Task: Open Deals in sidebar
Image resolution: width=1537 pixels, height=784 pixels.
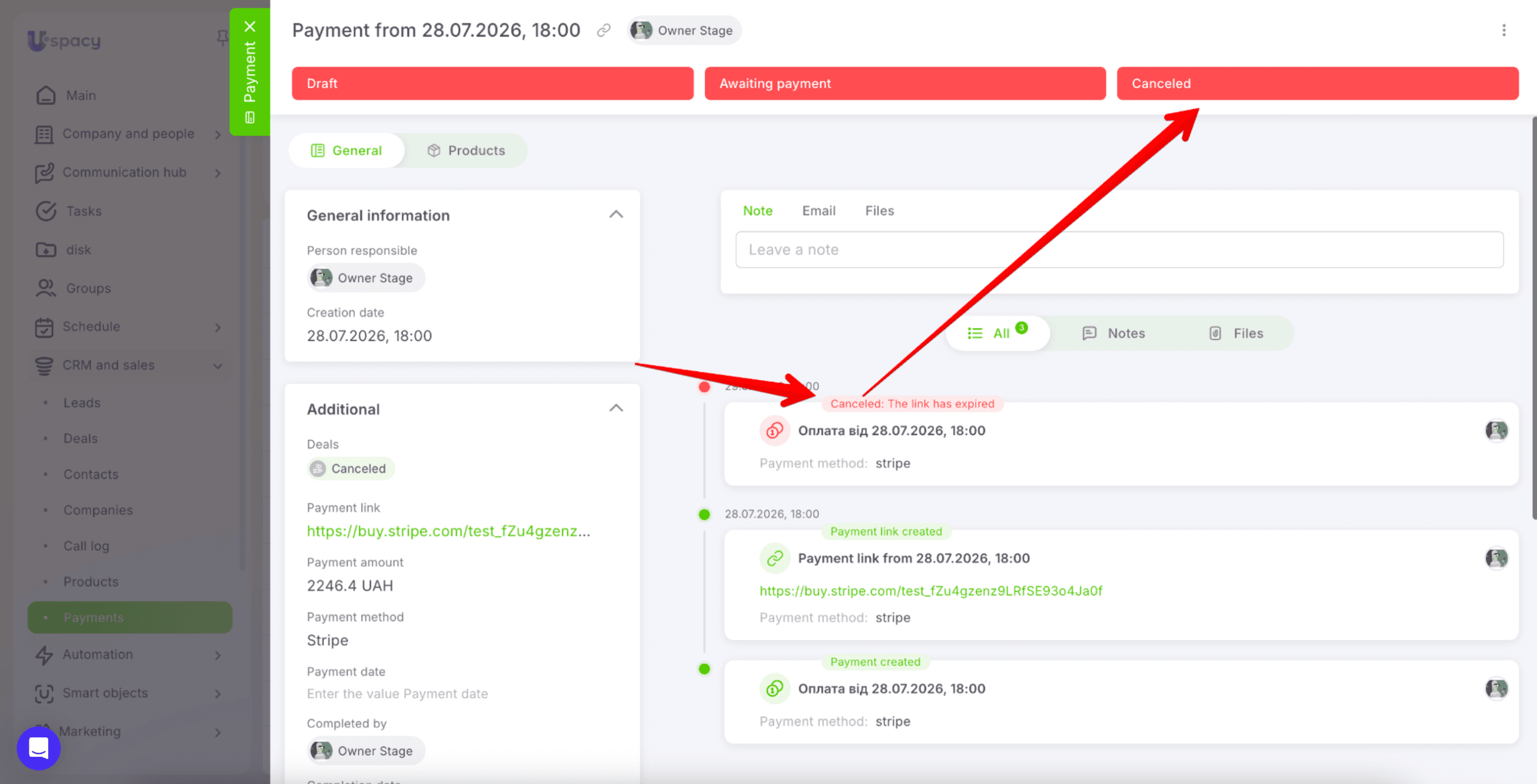Action: (x=80, y=439)
